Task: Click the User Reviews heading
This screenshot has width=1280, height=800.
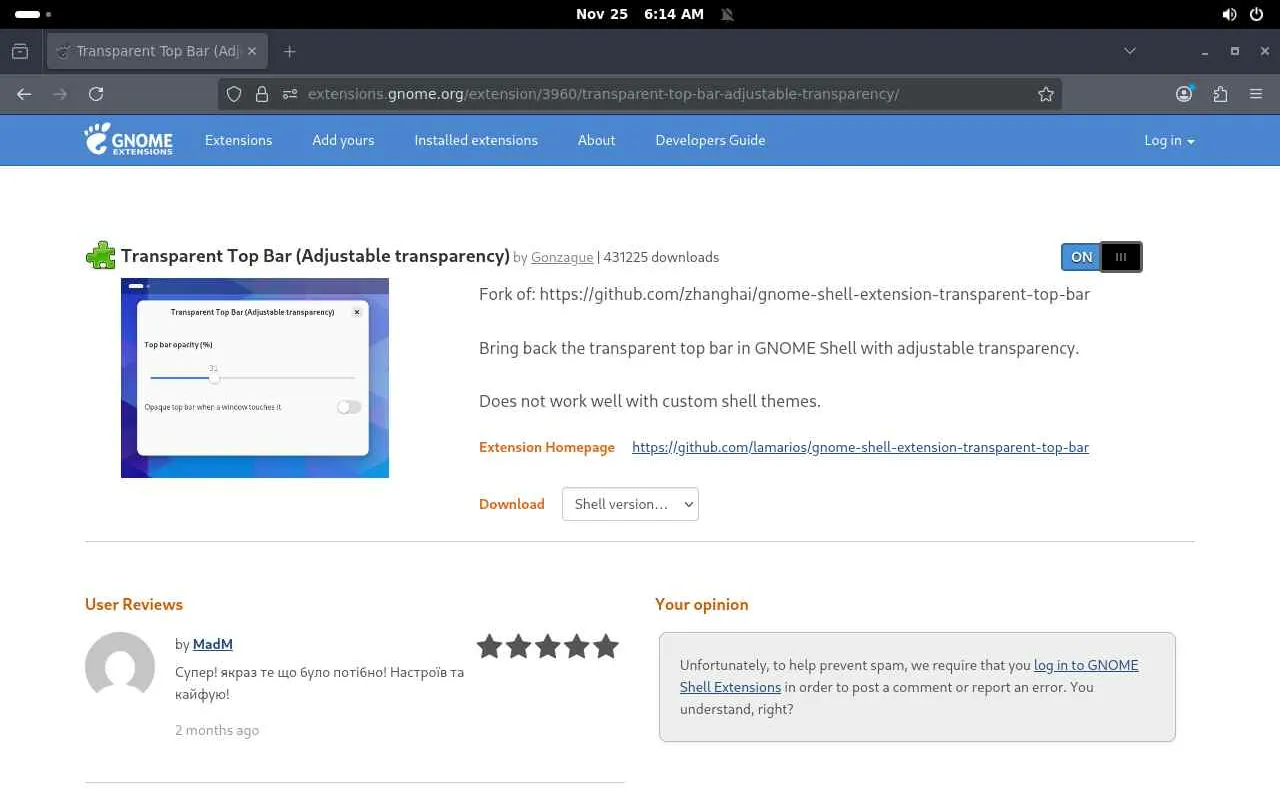Action: click(134, 604)
